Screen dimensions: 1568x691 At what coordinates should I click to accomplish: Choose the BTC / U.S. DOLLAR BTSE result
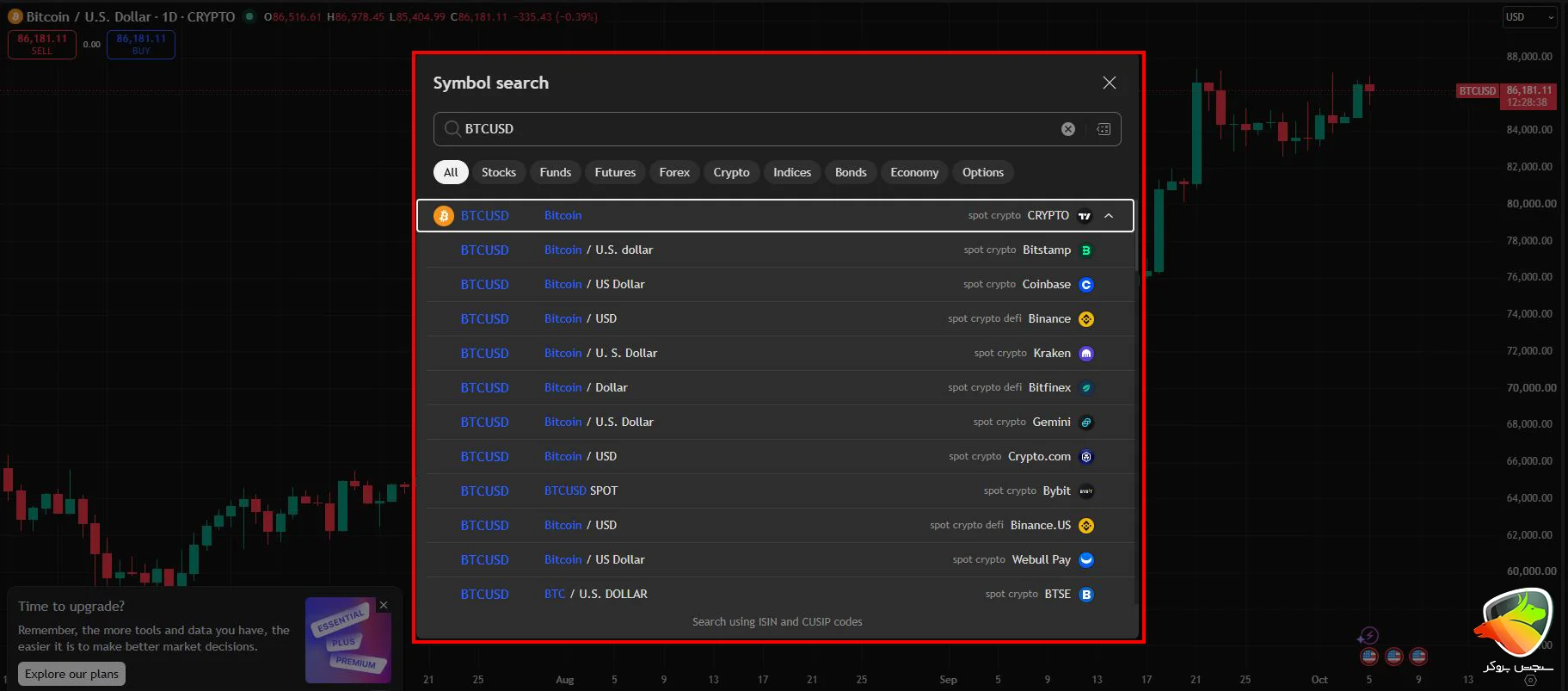pyautogui.click(x=776, y=595)
